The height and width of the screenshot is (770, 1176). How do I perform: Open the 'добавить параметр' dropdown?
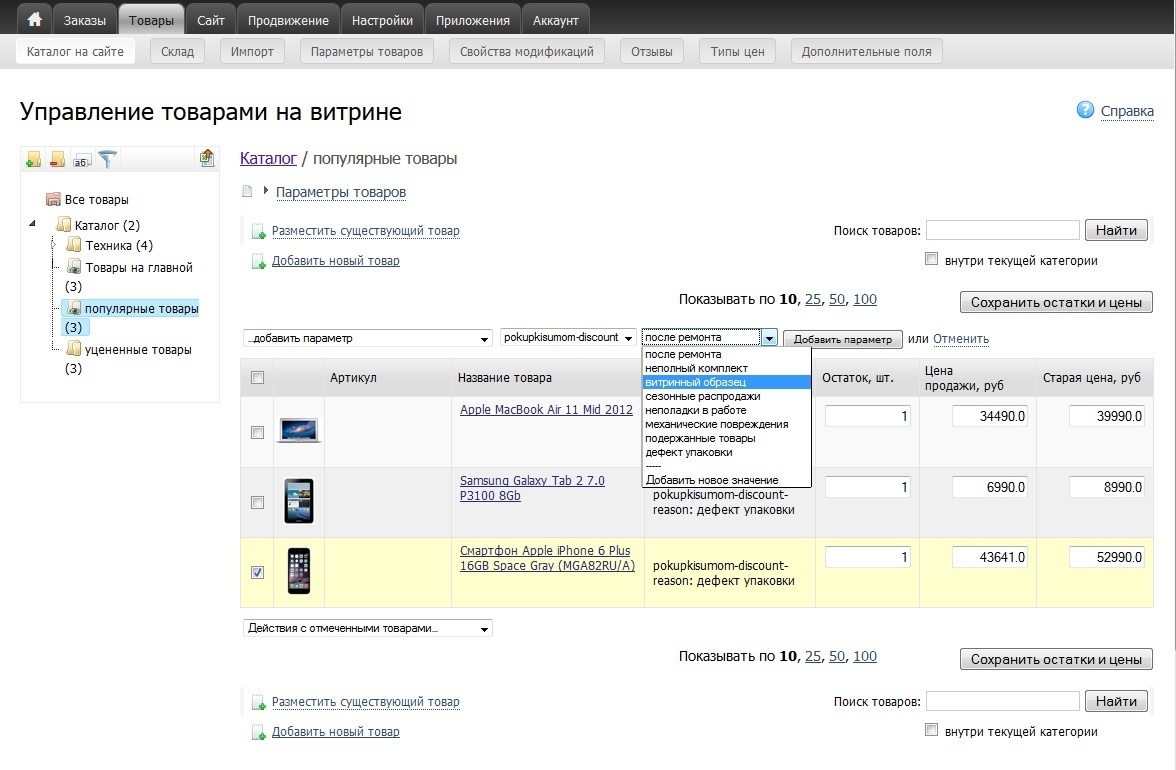point(368,338)
